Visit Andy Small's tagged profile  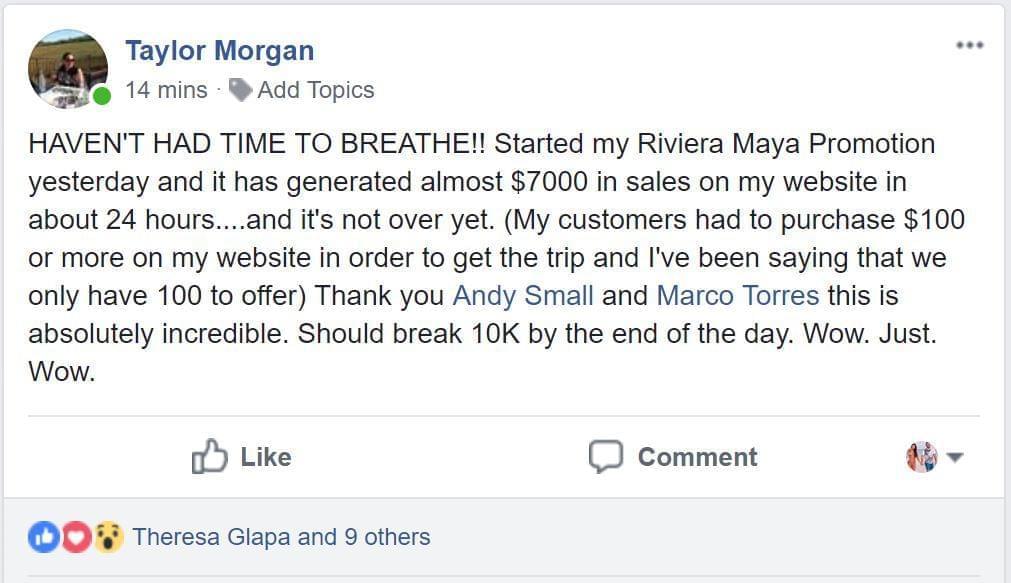click(523, 296)
